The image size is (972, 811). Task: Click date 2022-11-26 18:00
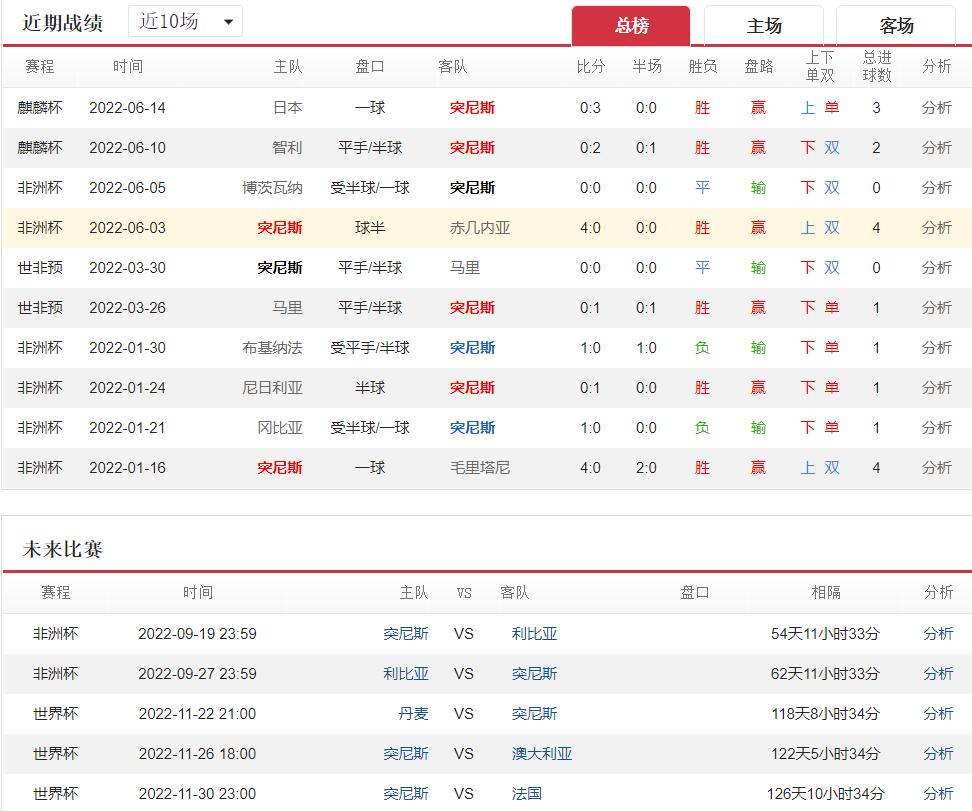tap(197, 753)
